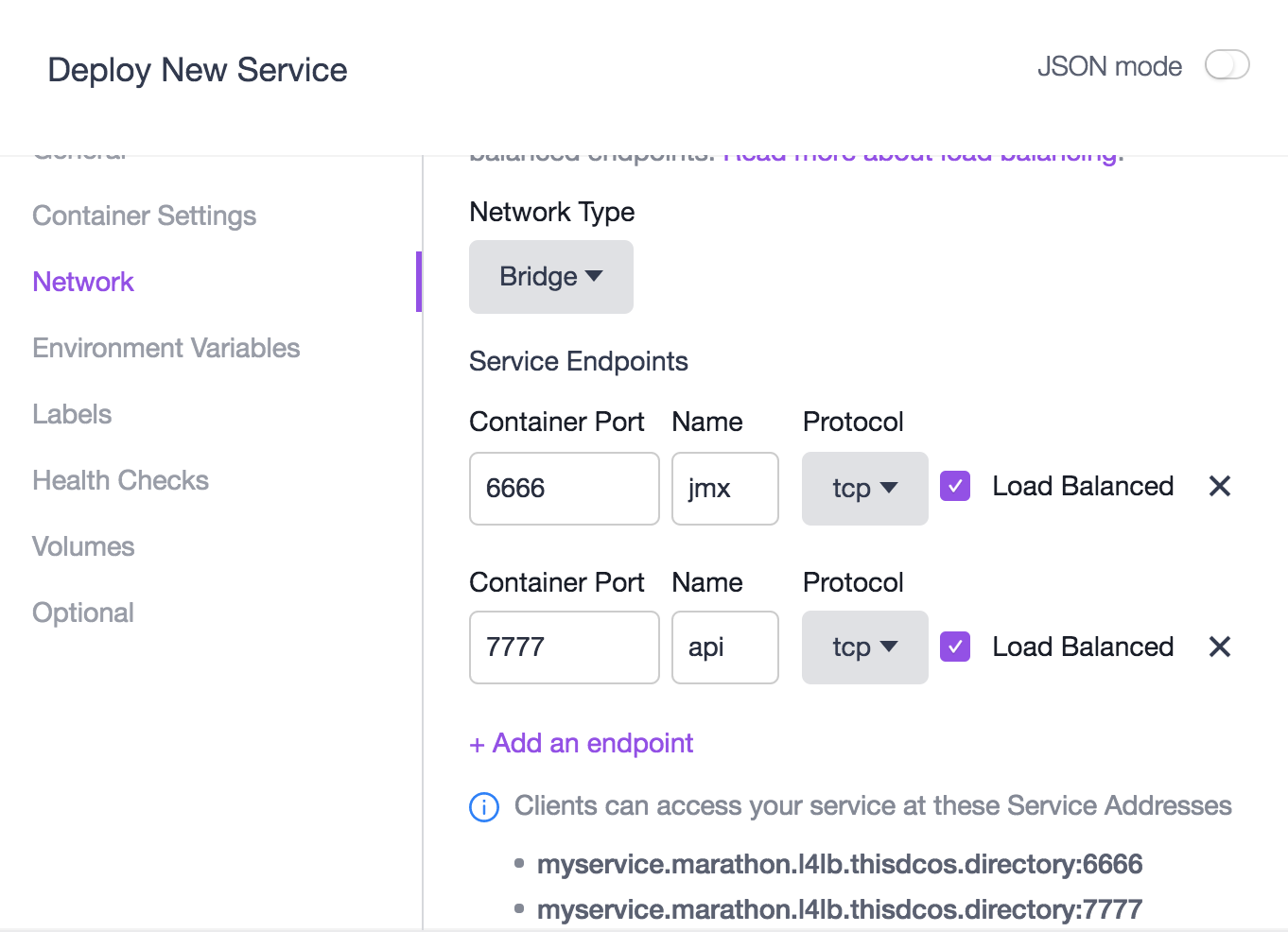
Task: Select the Network sidebar item
Action: (x=83, y=282)
